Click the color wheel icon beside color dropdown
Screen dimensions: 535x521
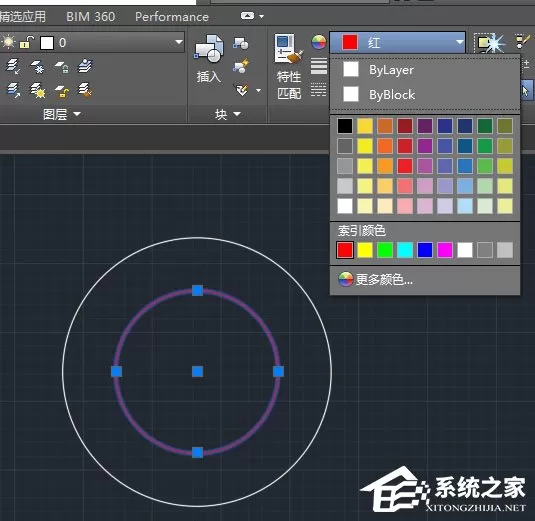[x=318, y=43]
